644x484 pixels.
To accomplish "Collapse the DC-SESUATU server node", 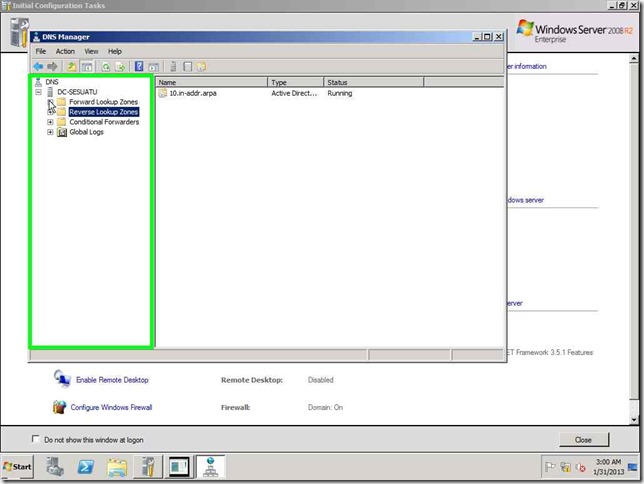I will point(38,92).
